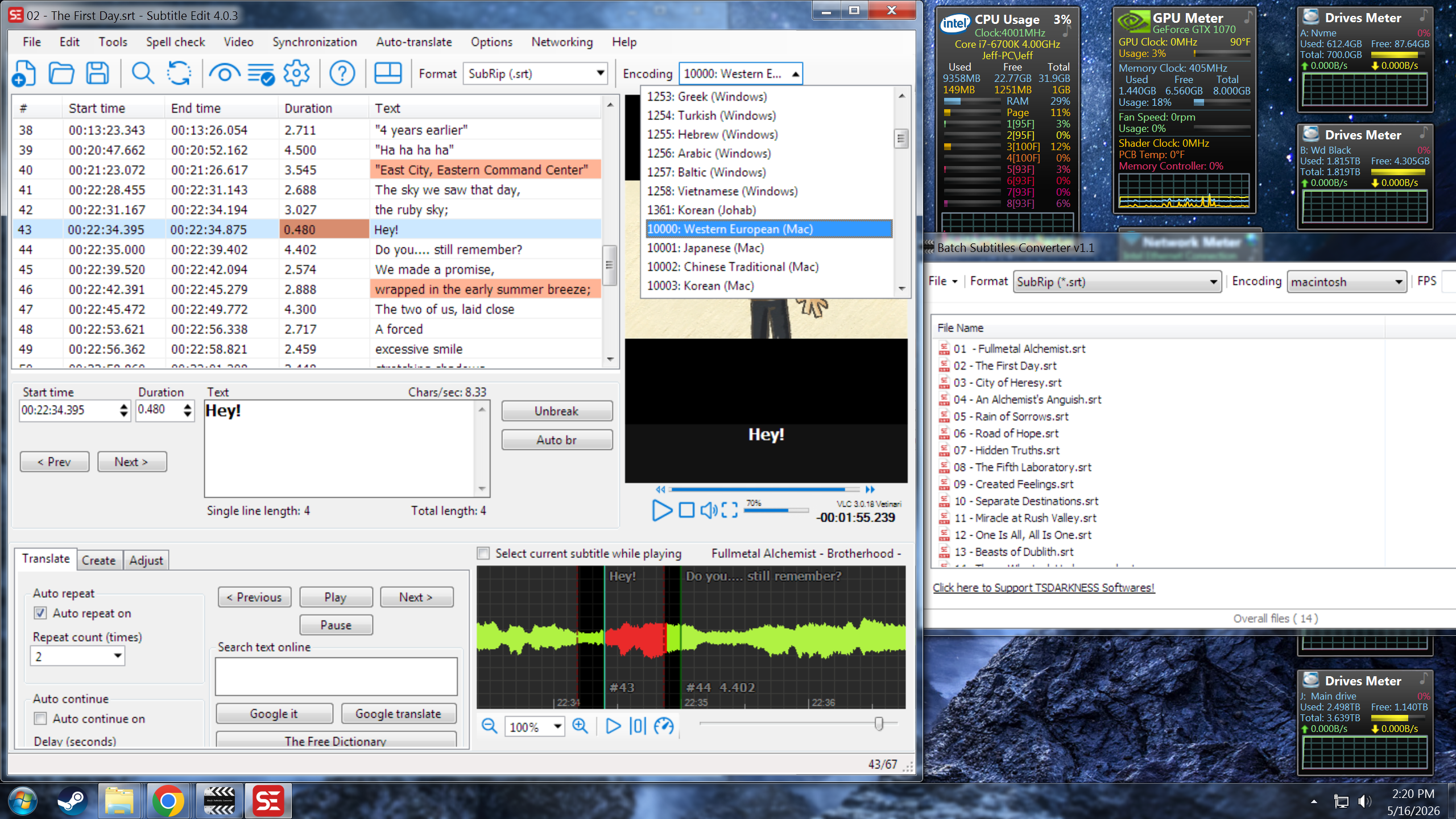Screen dimensions: 1456x819
Task: Check Select current subtitle while playing
Action: 483,553
